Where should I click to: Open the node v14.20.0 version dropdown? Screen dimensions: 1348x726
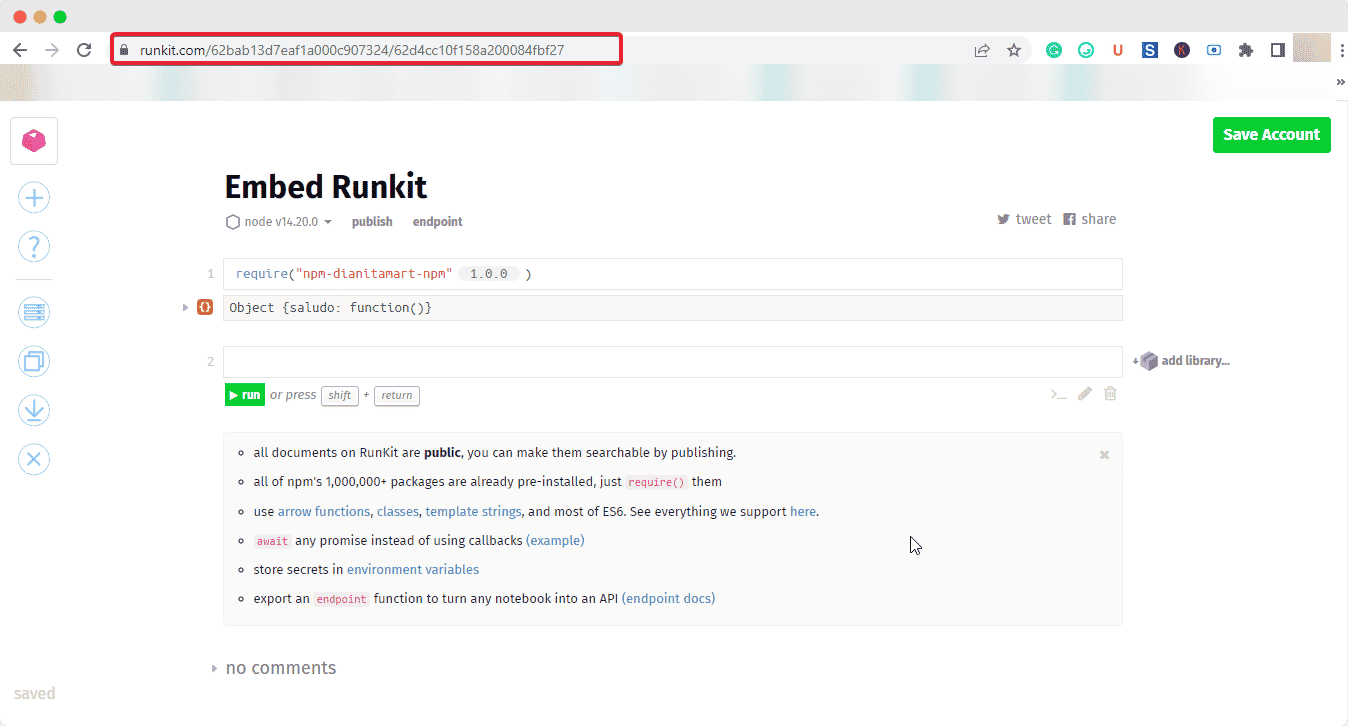pos(279,222)
